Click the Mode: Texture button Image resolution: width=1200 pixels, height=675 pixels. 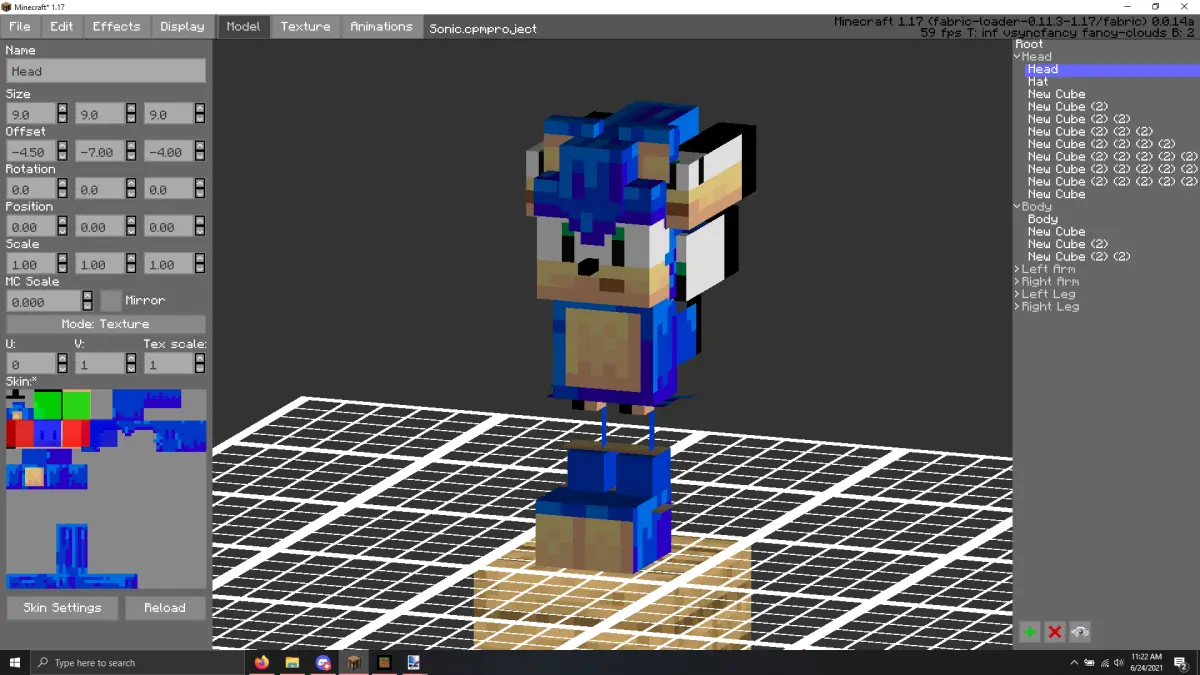(106, 324)
